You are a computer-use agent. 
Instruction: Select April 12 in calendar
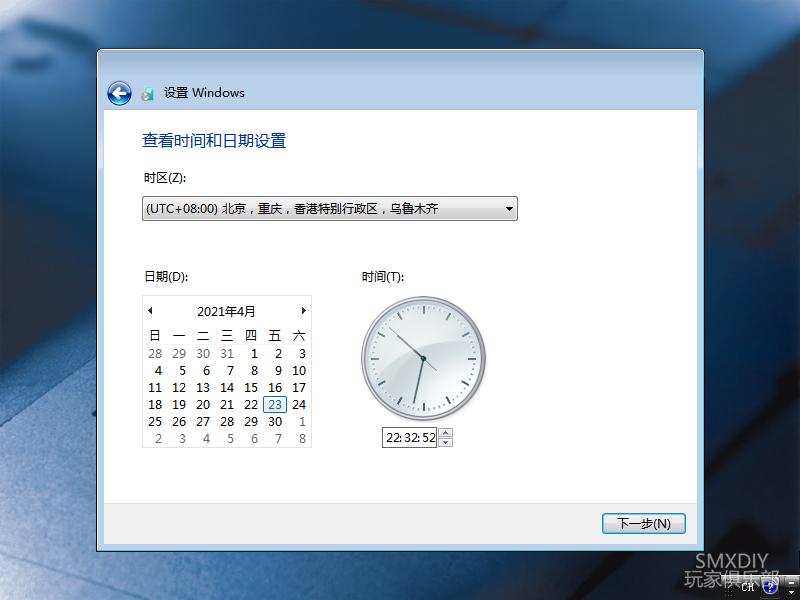point(179,388)
